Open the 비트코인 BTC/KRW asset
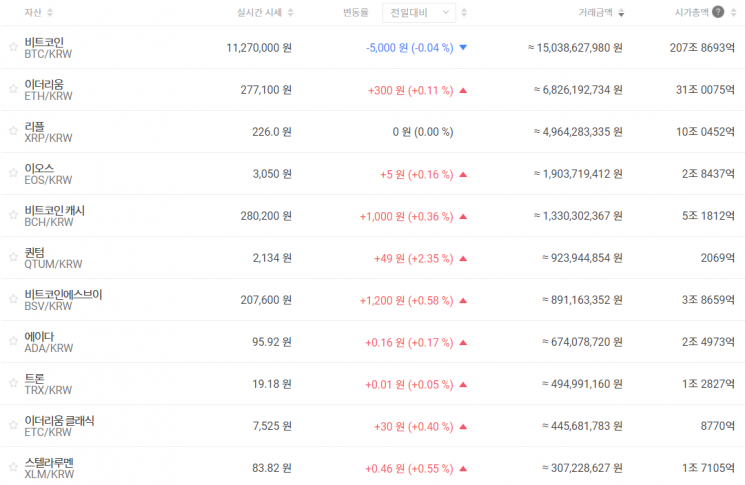Image resolution: width=745 pixels, height=485 pixels. pyautogui.click(x=48, y=48)
